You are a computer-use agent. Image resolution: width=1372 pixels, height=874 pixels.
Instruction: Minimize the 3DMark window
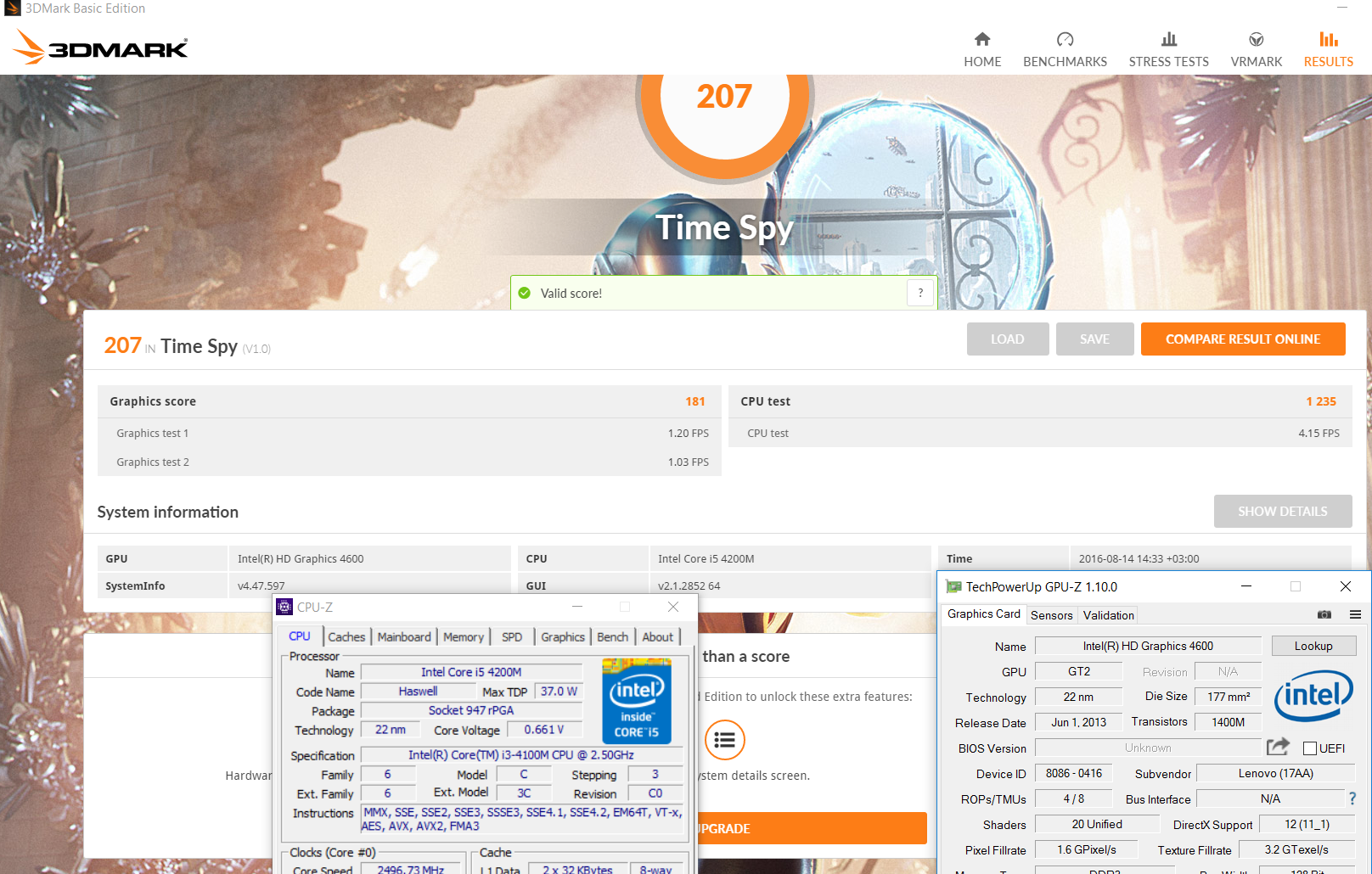1342,8
